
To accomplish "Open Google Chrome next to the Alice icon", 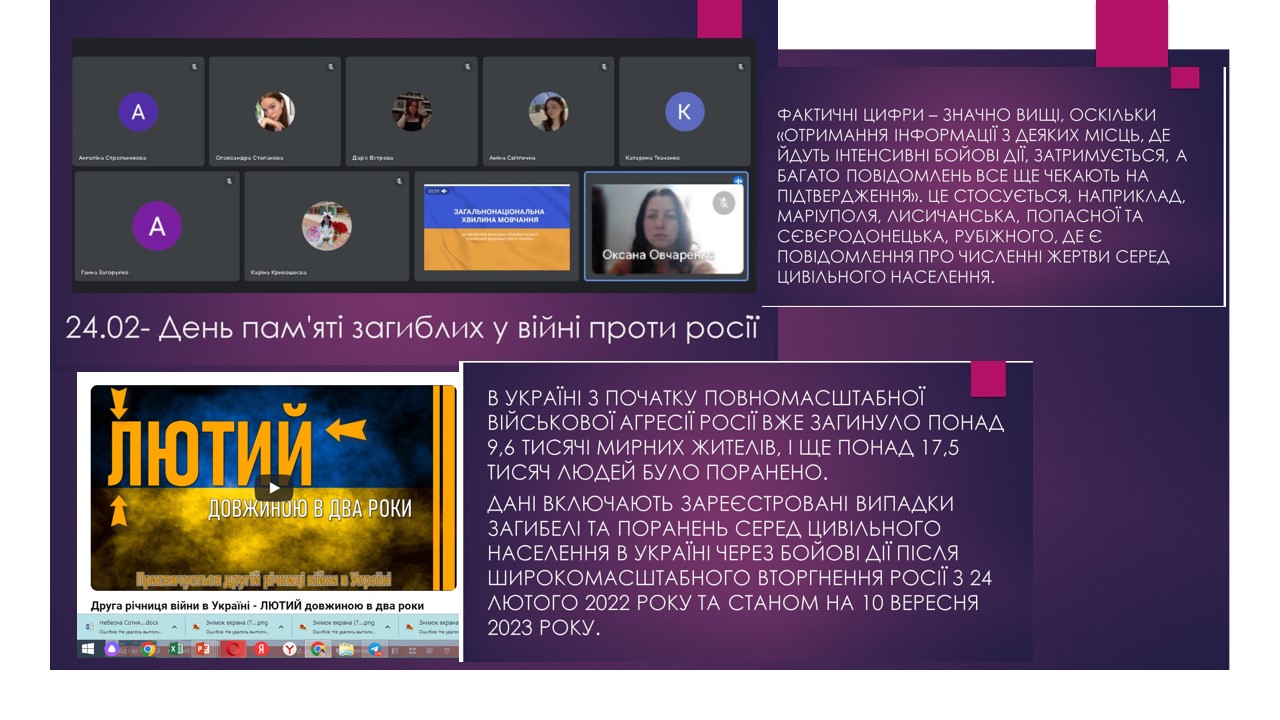I will 148,649.
